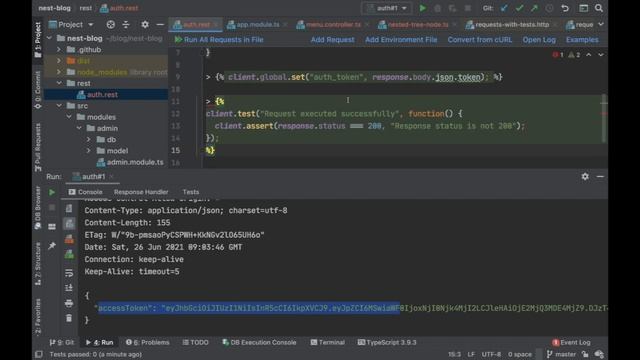Click the warning indicator showing 2

pos(574,55)
